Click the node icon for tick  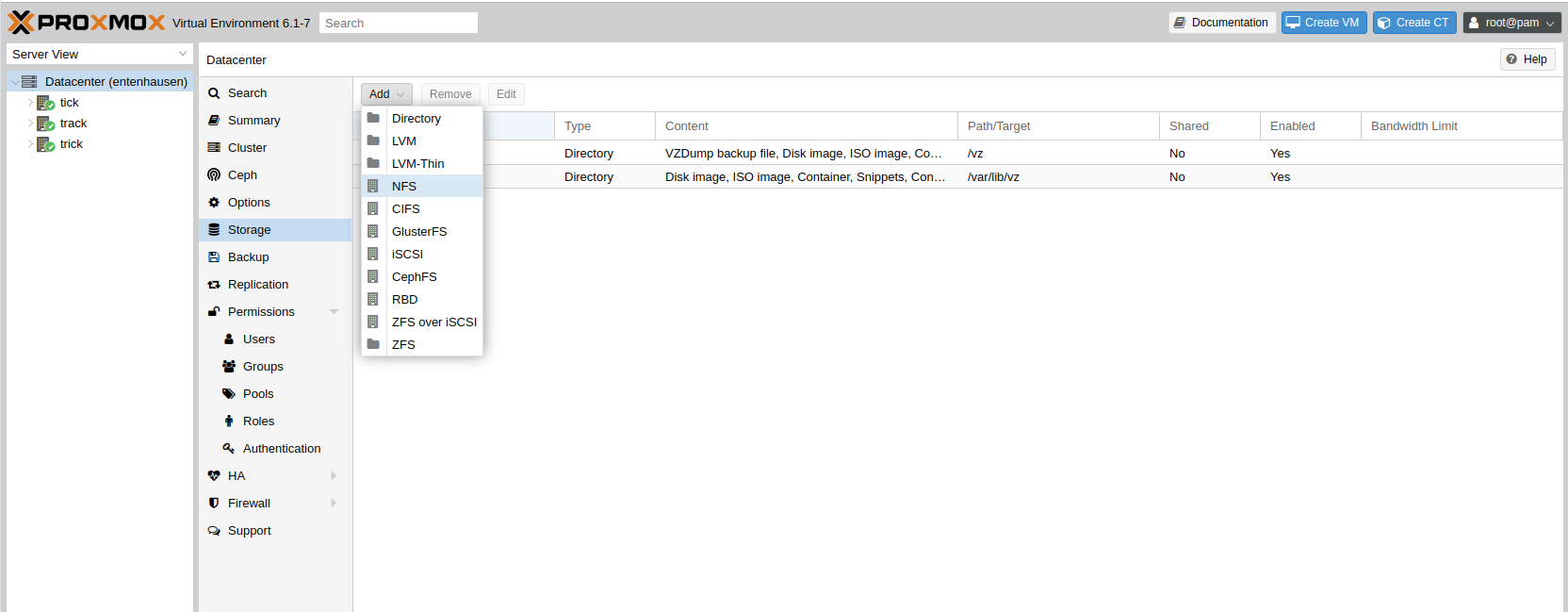click(45, 103)
